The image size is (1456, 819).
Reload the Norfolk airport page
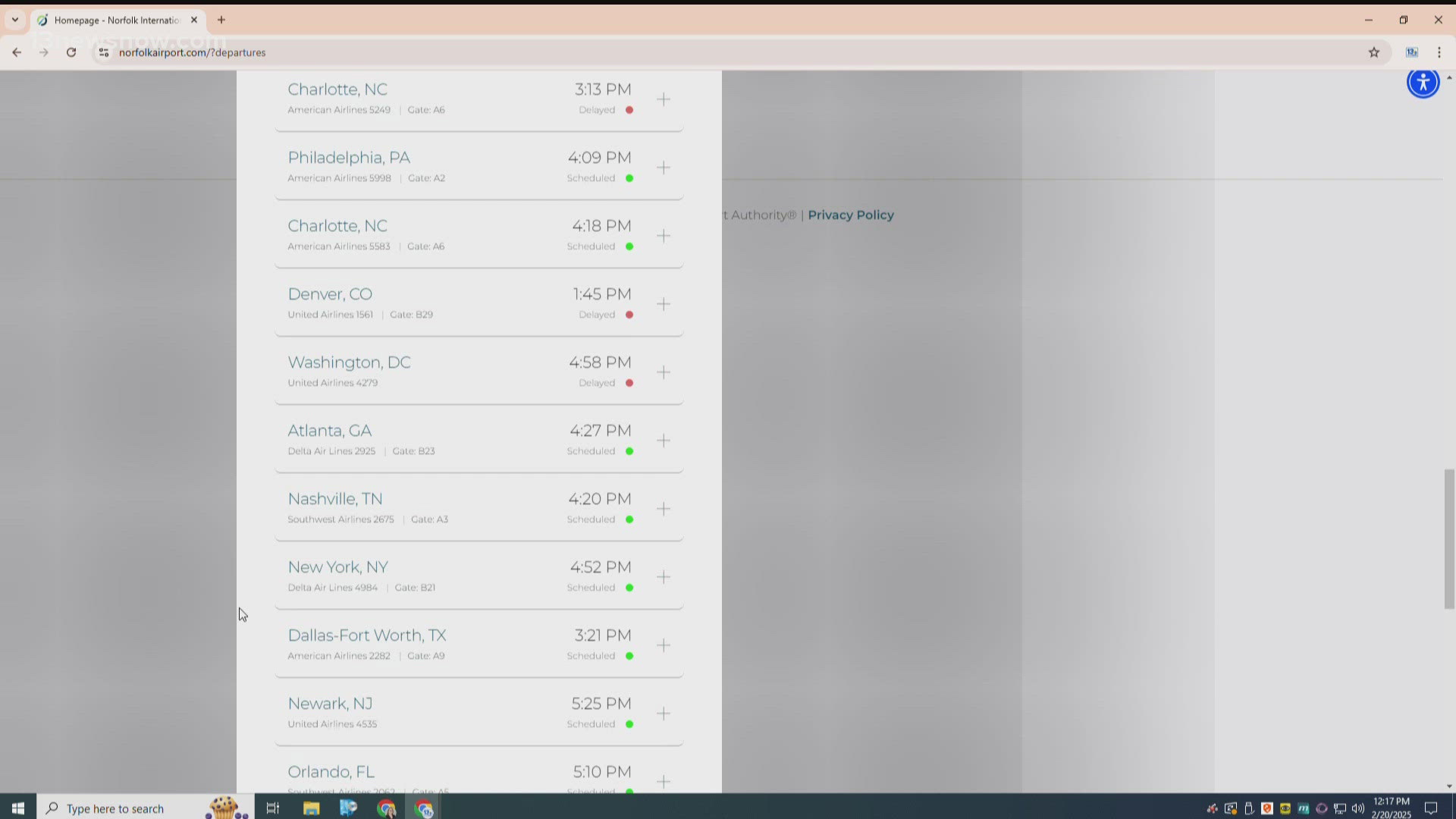pos(71,52)
